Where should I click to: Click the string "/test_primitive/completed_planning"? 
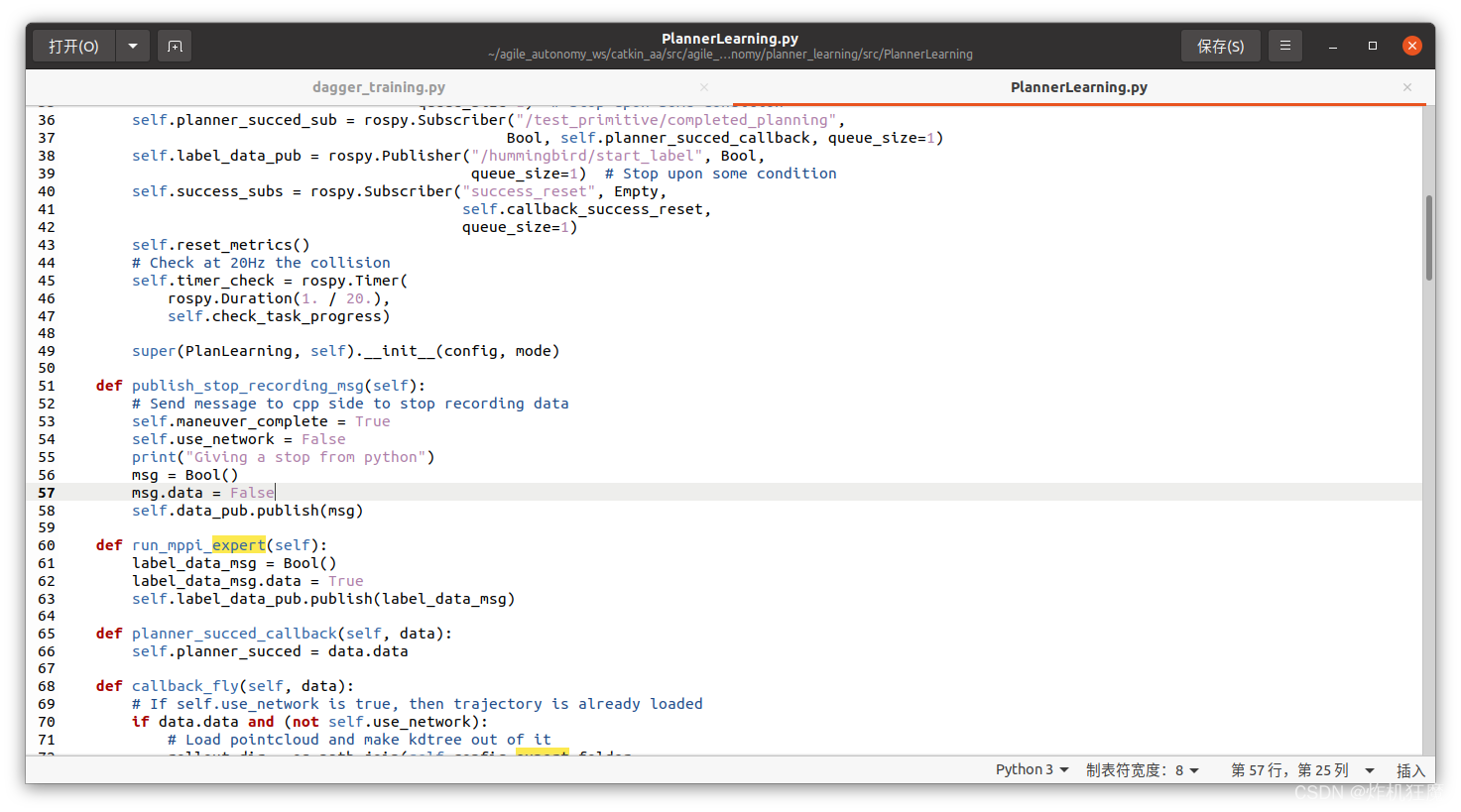point(676,120)
